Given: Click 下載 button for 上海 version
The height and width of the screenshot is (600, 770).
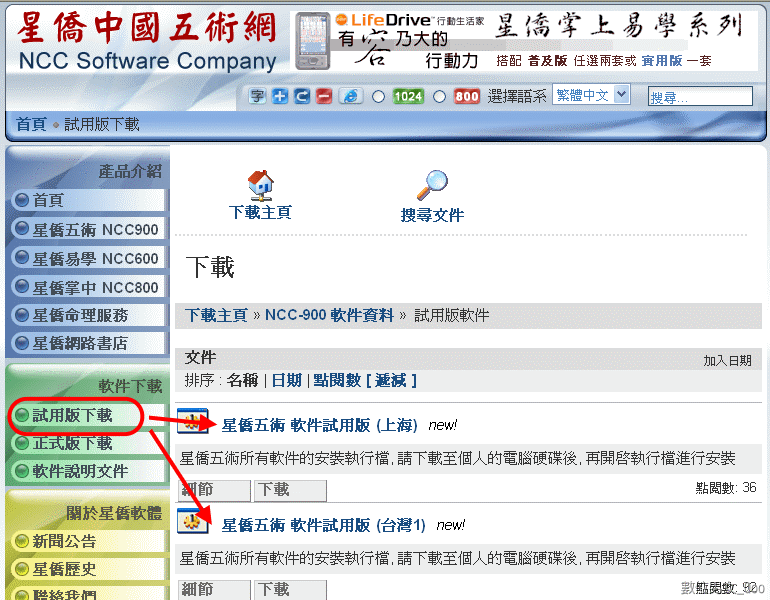Looking at the screenshot, I should (290, 490).
